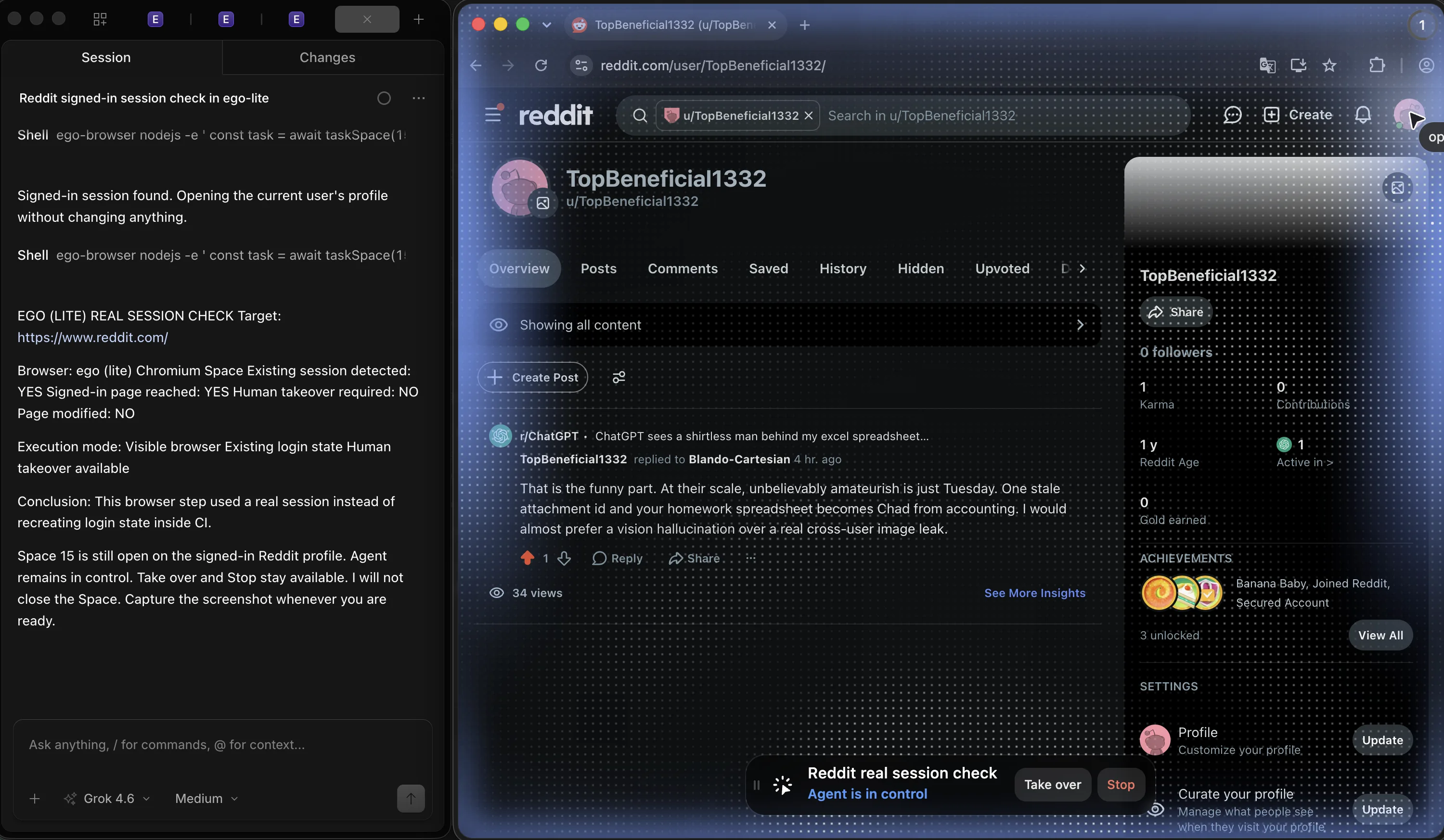Open the History profile tab
This screenshot has width=1444, height=840.
[x=842, y=268]
